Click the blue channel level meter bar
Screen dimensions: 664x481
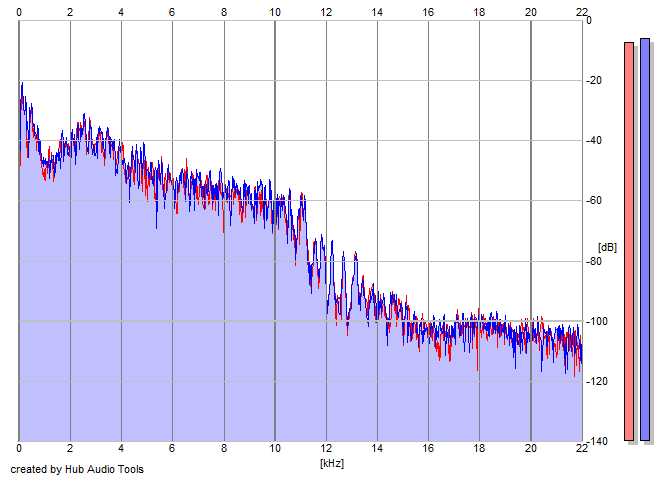pyautogui.click(x=645, y=239)
